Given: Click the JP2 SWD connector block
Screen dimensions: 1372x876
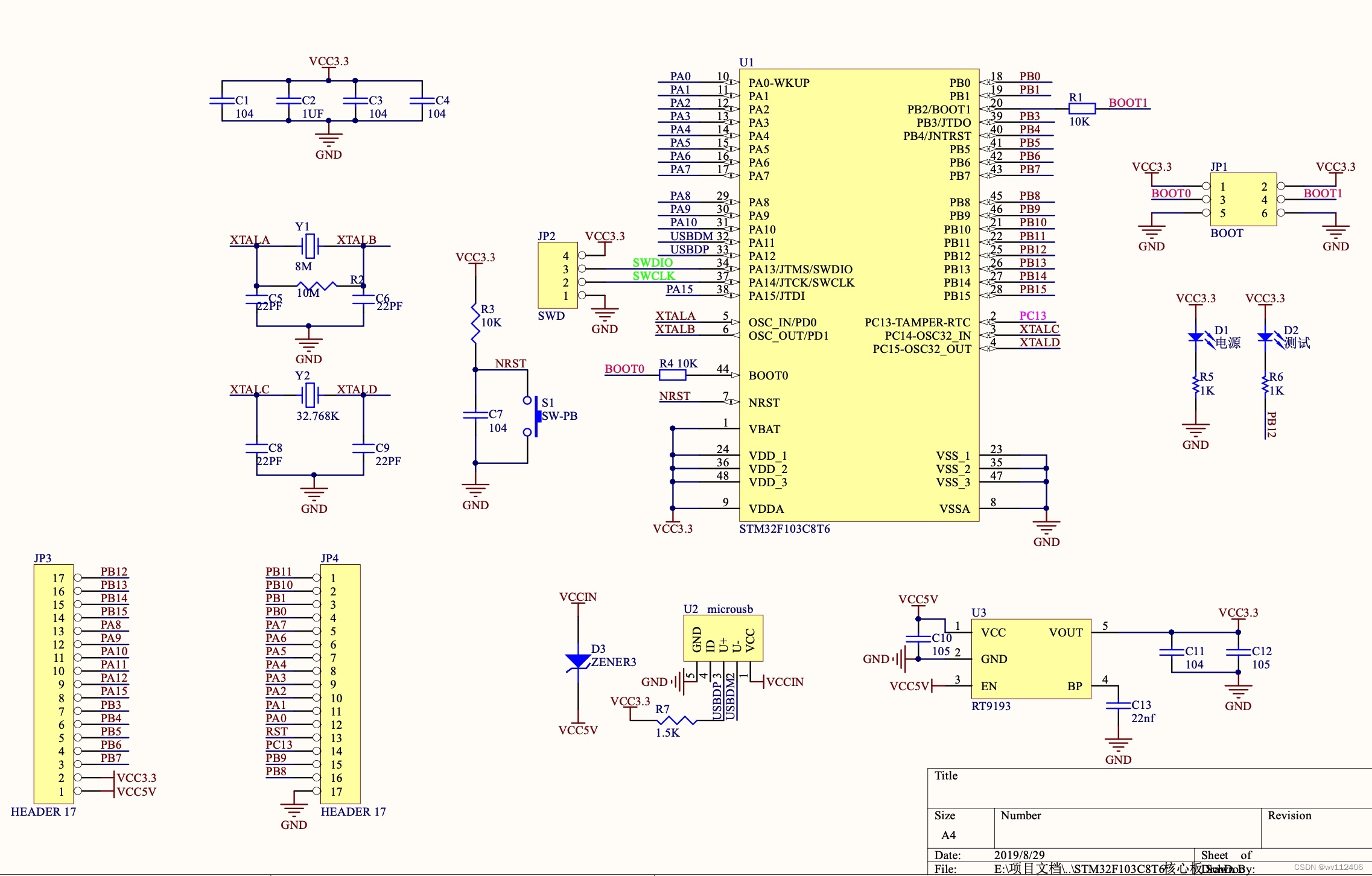Looking at the screenshot, I should pyautogui.click(x=557, y=276).
